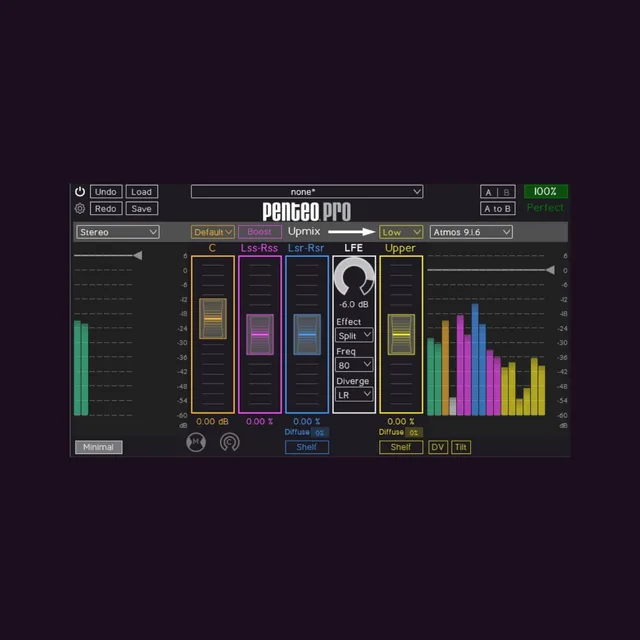The height and width of the screenshot is (640, 640).
Task: Click the Upper 0.00 % value
Action: 401,421
